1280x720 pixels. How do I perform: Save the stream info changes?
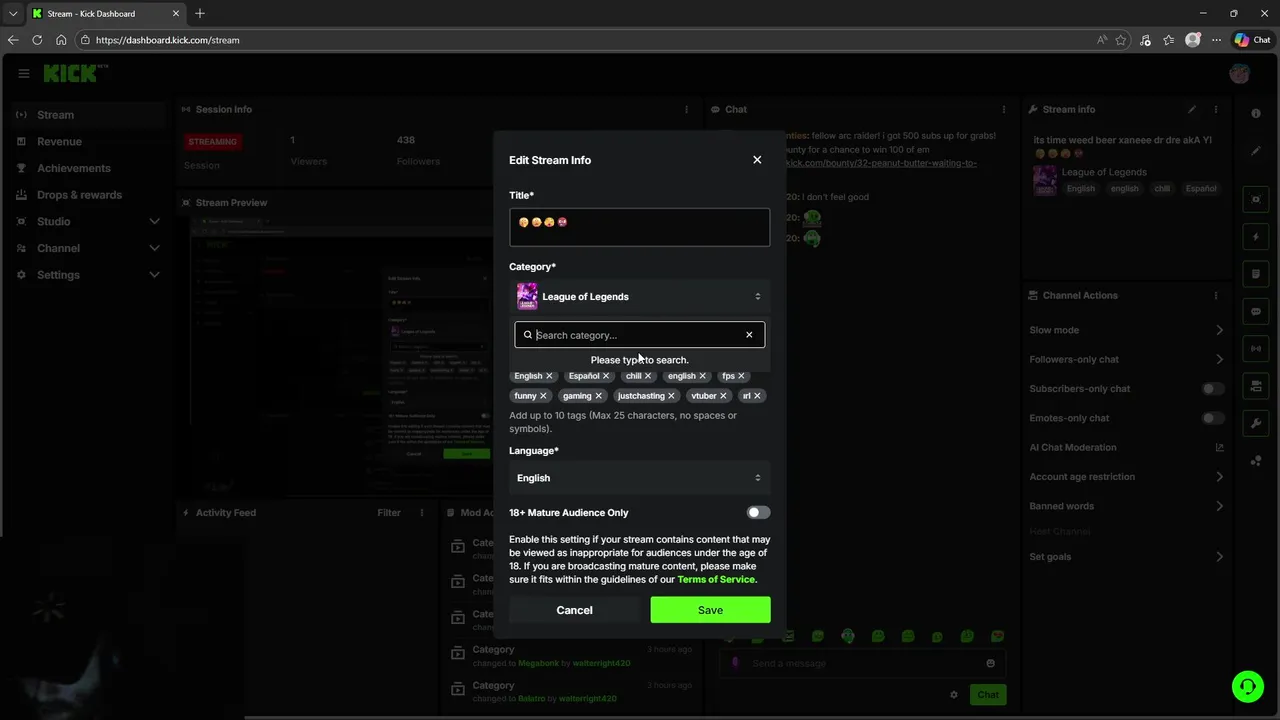click(710, 610)
